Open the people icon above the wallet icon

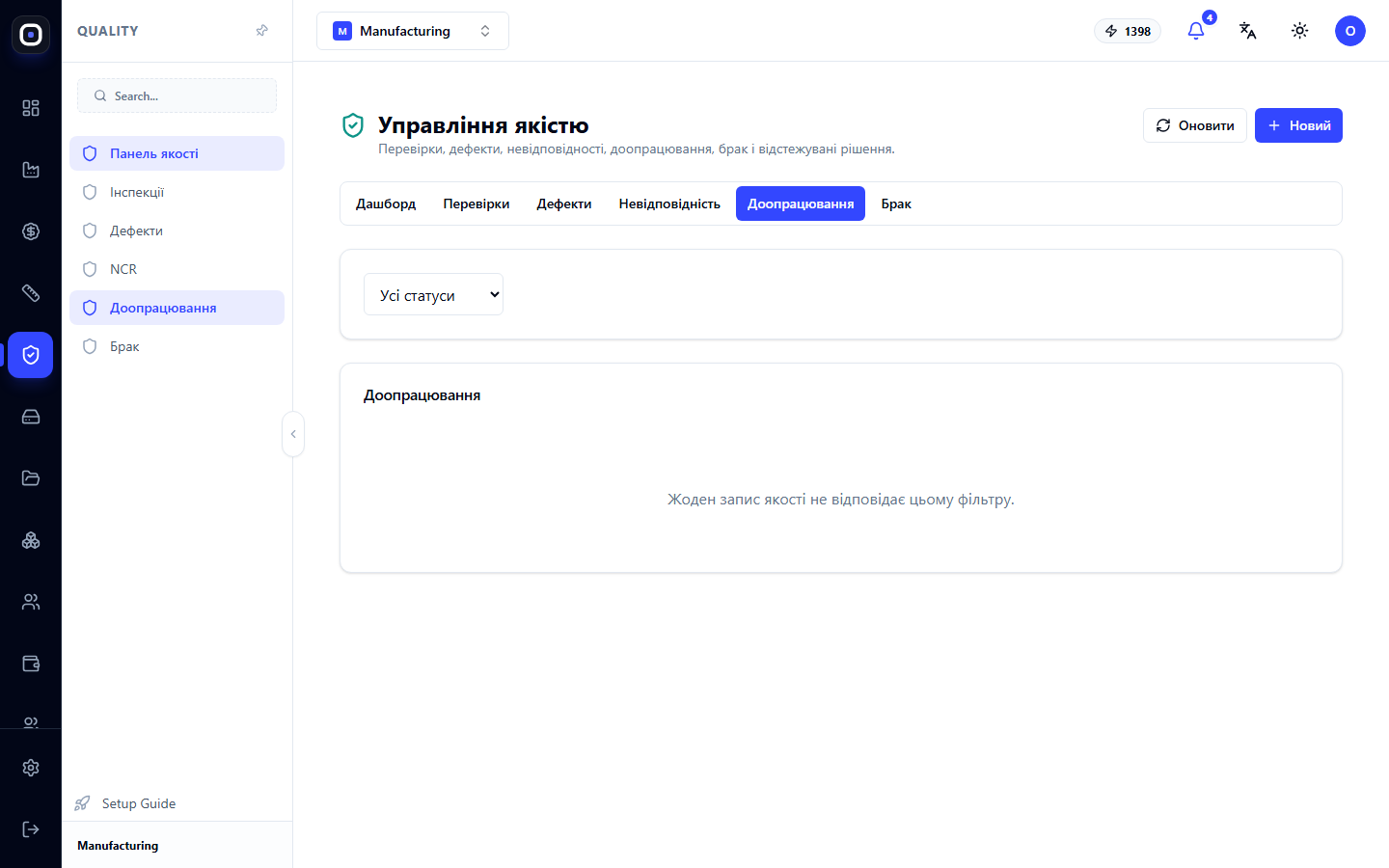point(31,602)
